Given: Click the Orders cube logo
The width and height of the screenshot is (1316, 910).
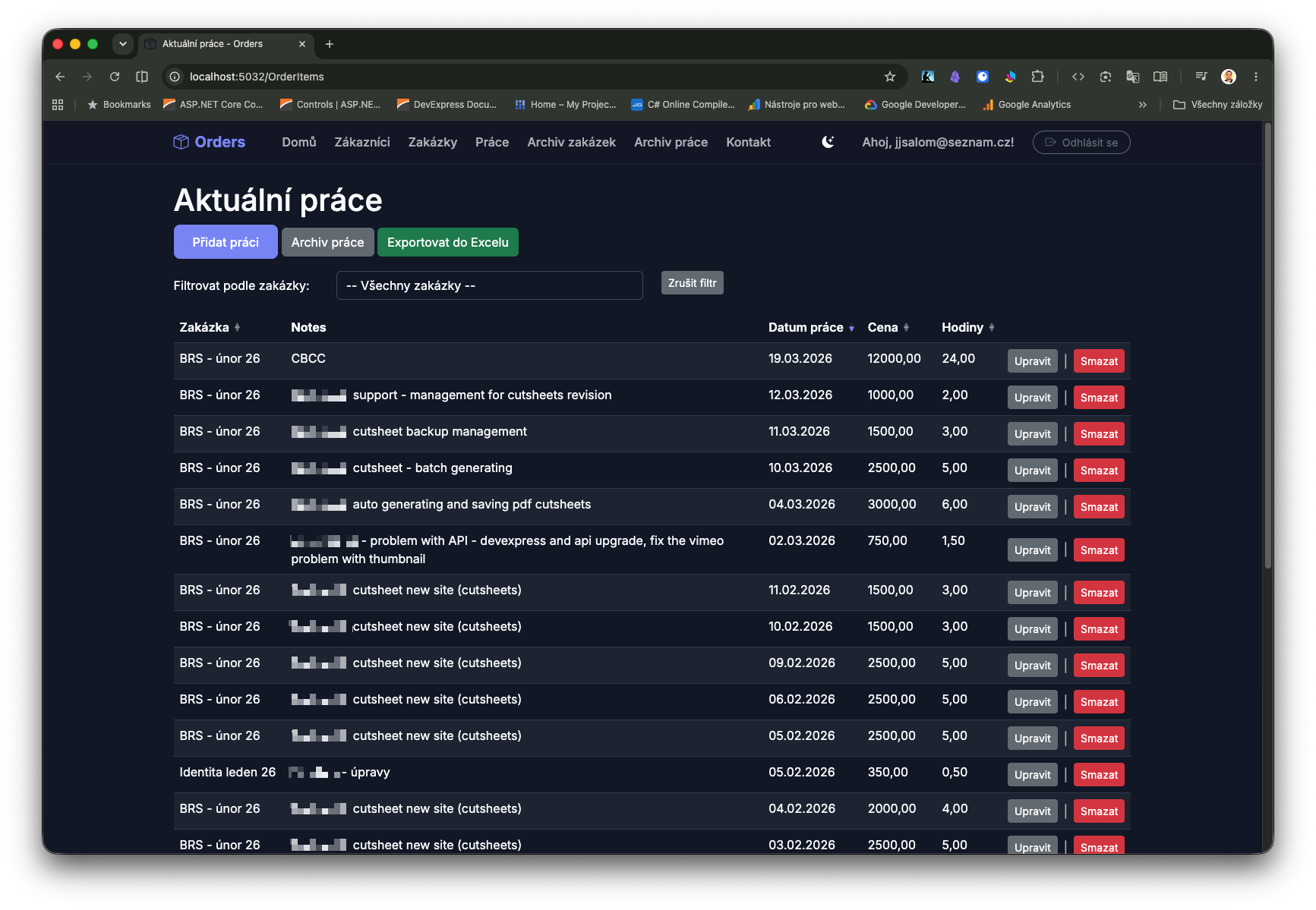Looking at the screenshot, I should coord(181,142).
